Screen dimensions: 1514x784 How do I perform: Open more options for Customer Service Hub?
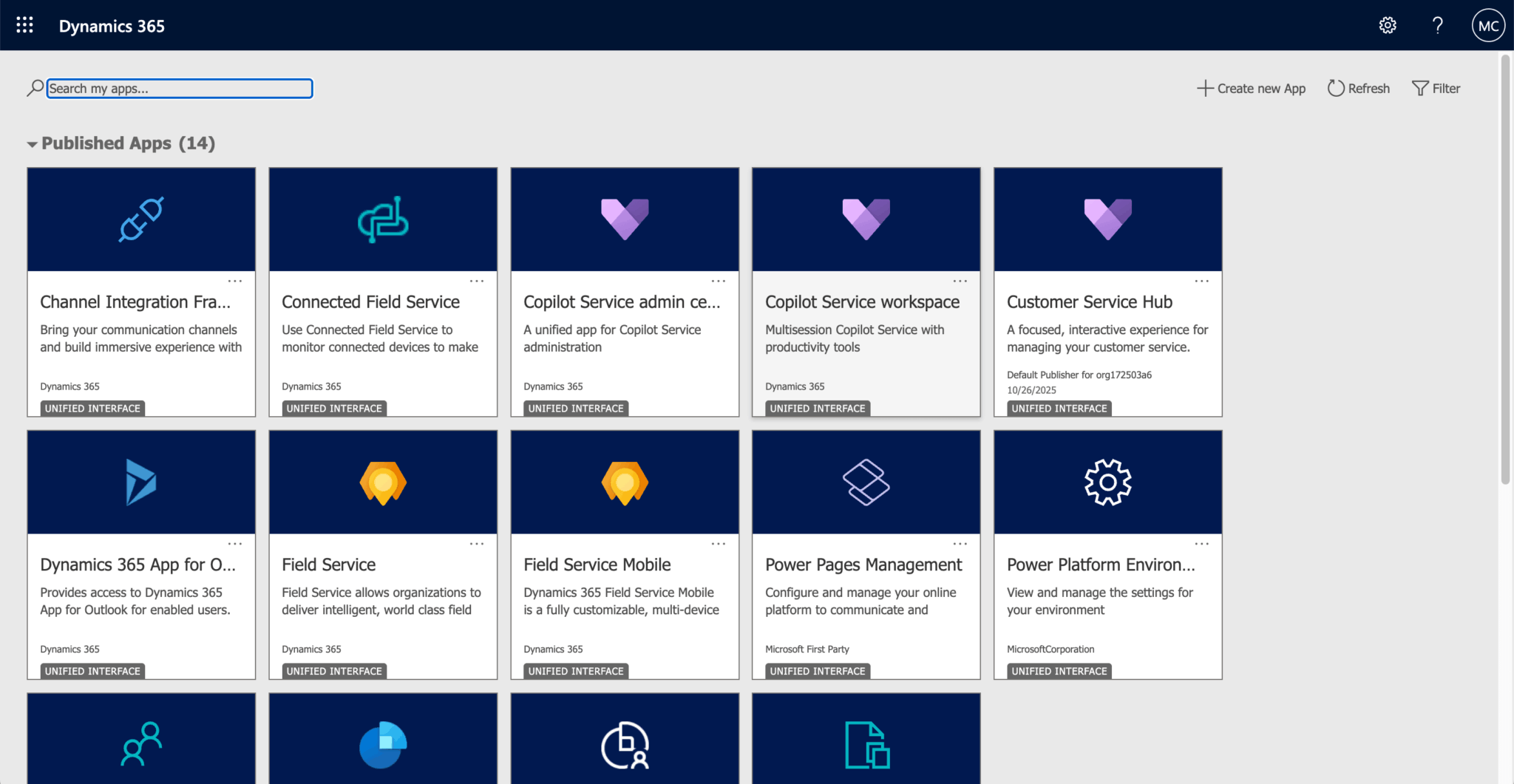1201,281
